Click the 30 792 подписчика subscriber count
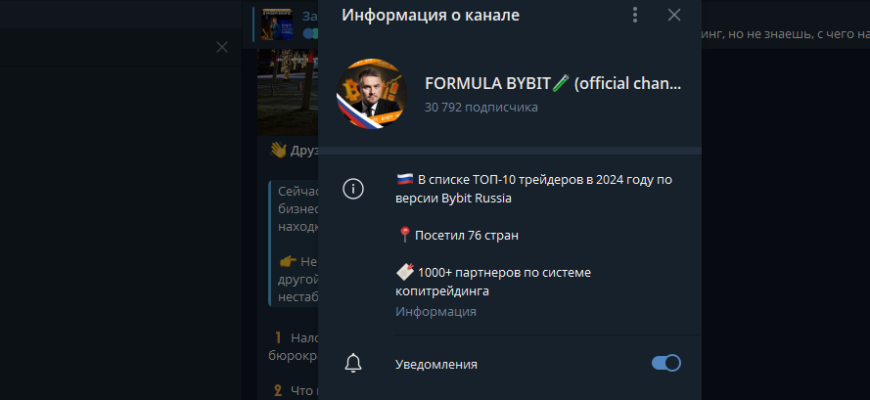The height and width of the screenshot is (400, 870). click(x=481, y=107)
